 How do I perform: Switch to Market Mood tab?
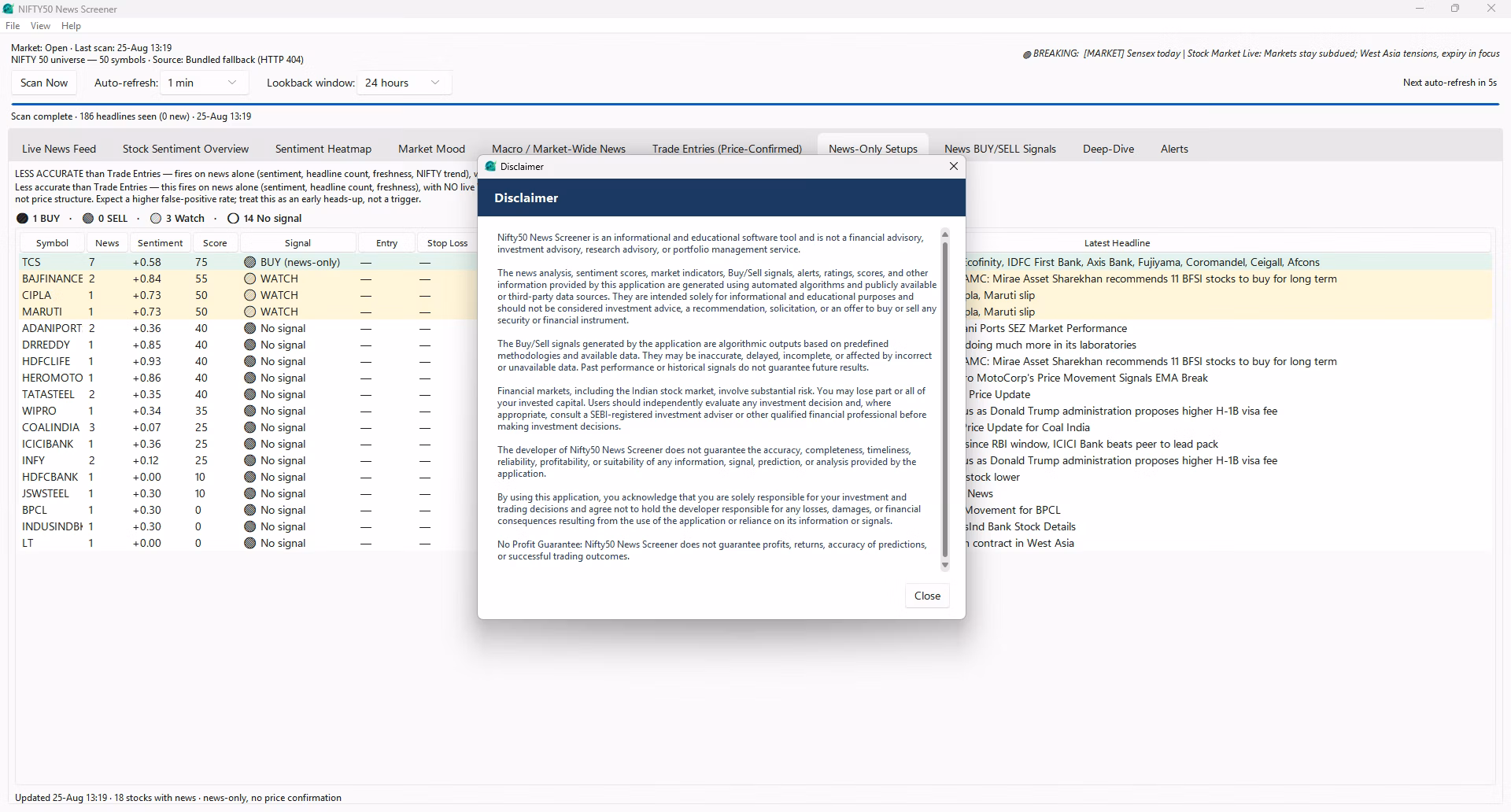click(431, 149)
